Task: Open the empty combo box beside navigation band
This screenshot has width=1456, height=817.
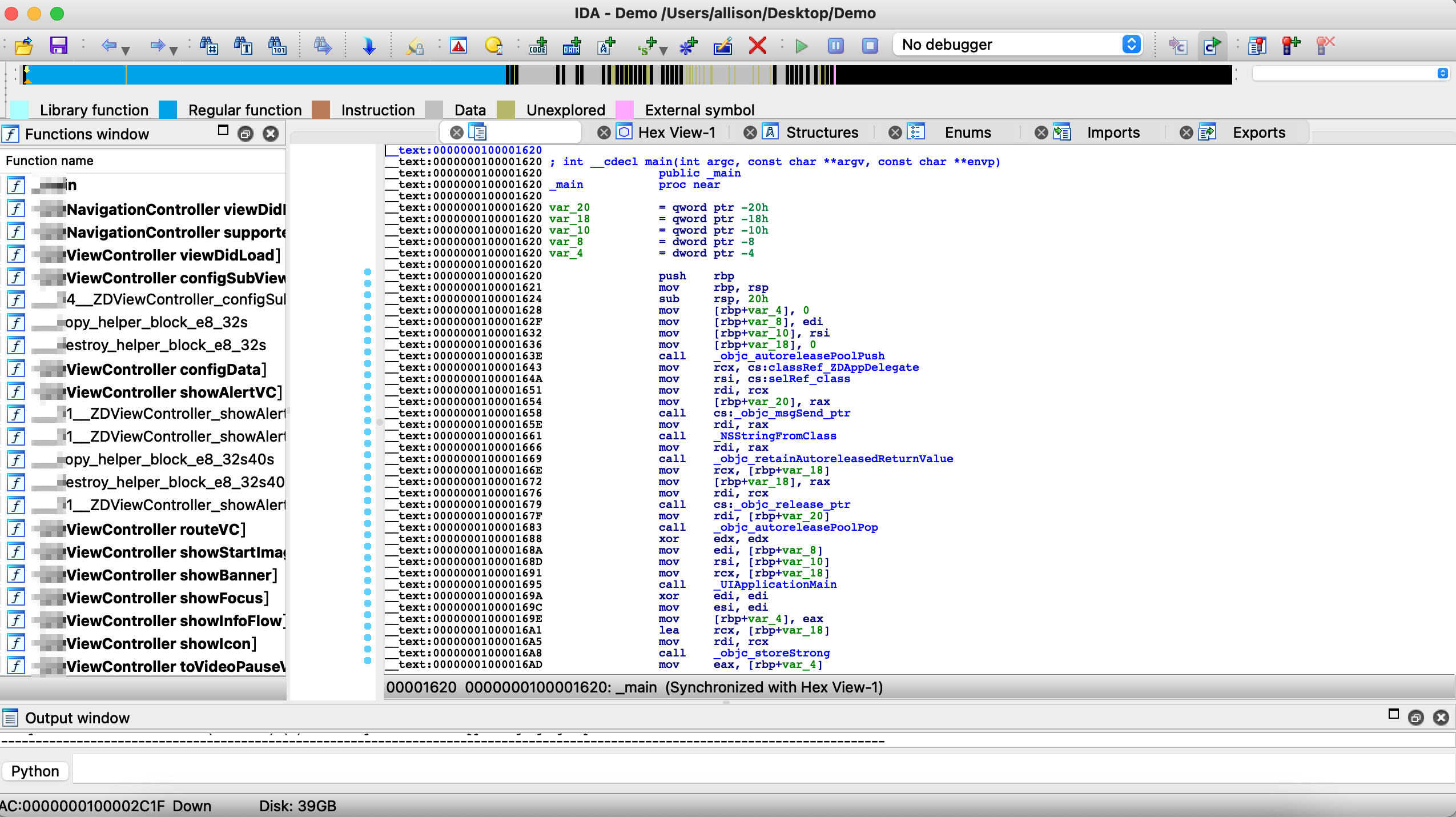Action: [1350, 73]
